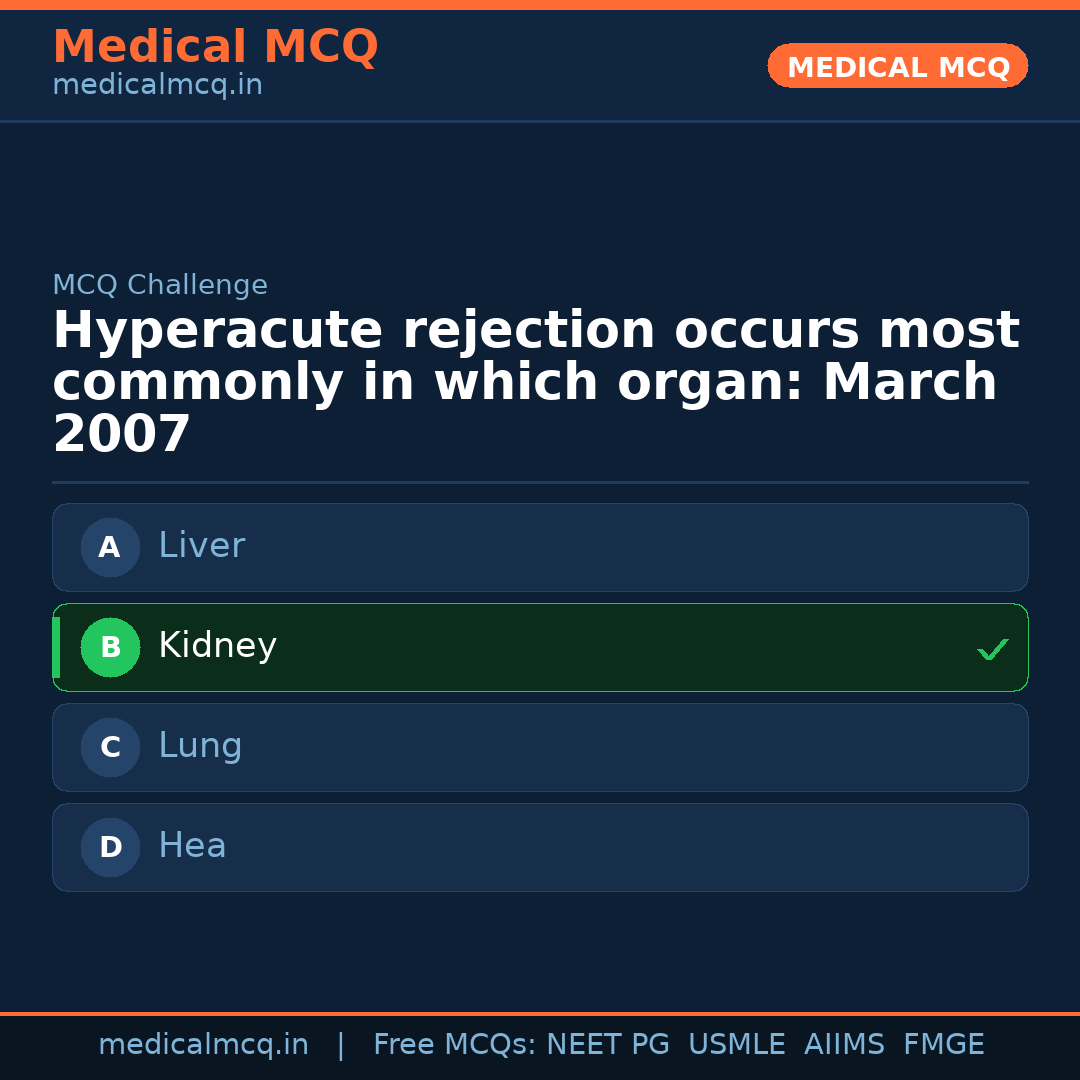The width and height of the screenshot is (1080, 1080).
Task: Select the Lung answer option
Action: 540,747
